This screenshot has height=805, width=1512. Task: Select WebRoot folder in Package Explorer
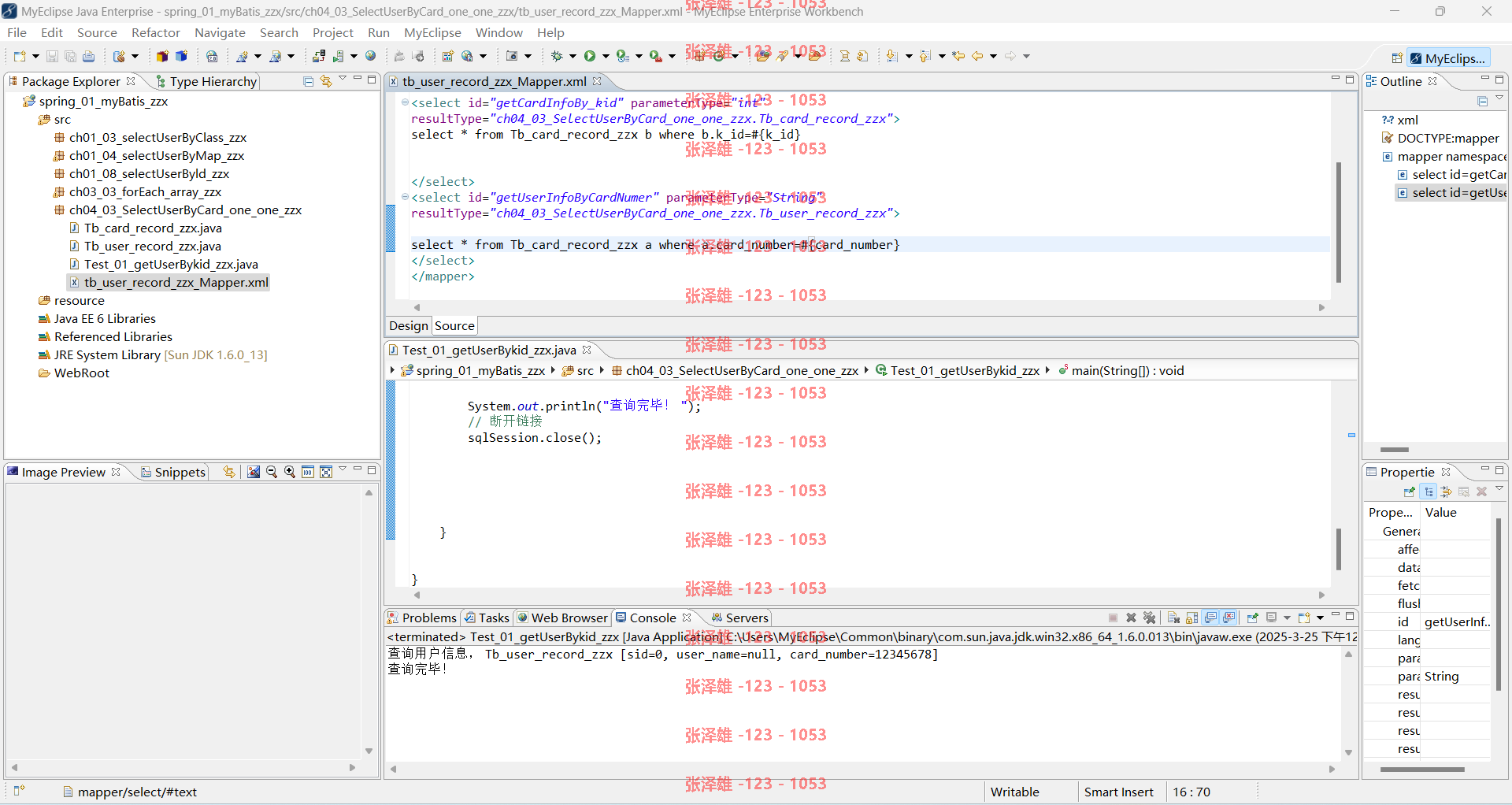point(74,373)
